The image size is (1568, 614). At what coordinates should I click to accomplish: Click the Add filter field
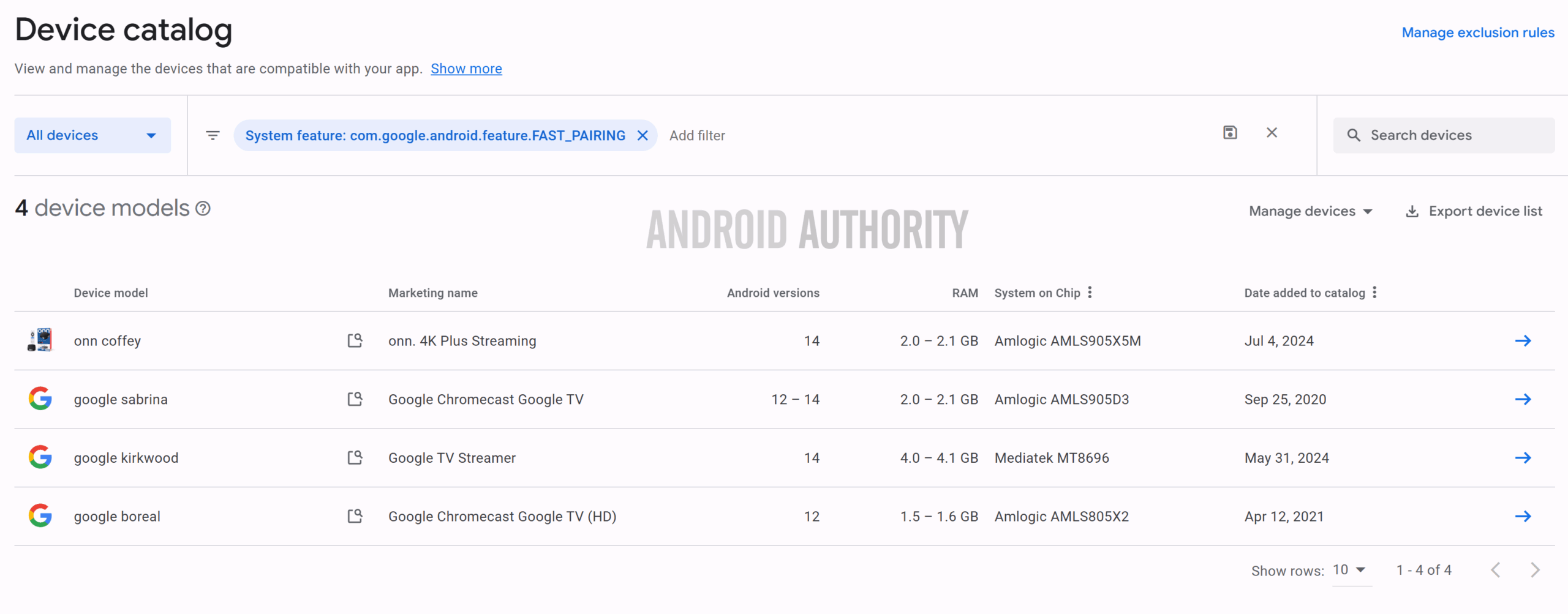pos(697,135)
